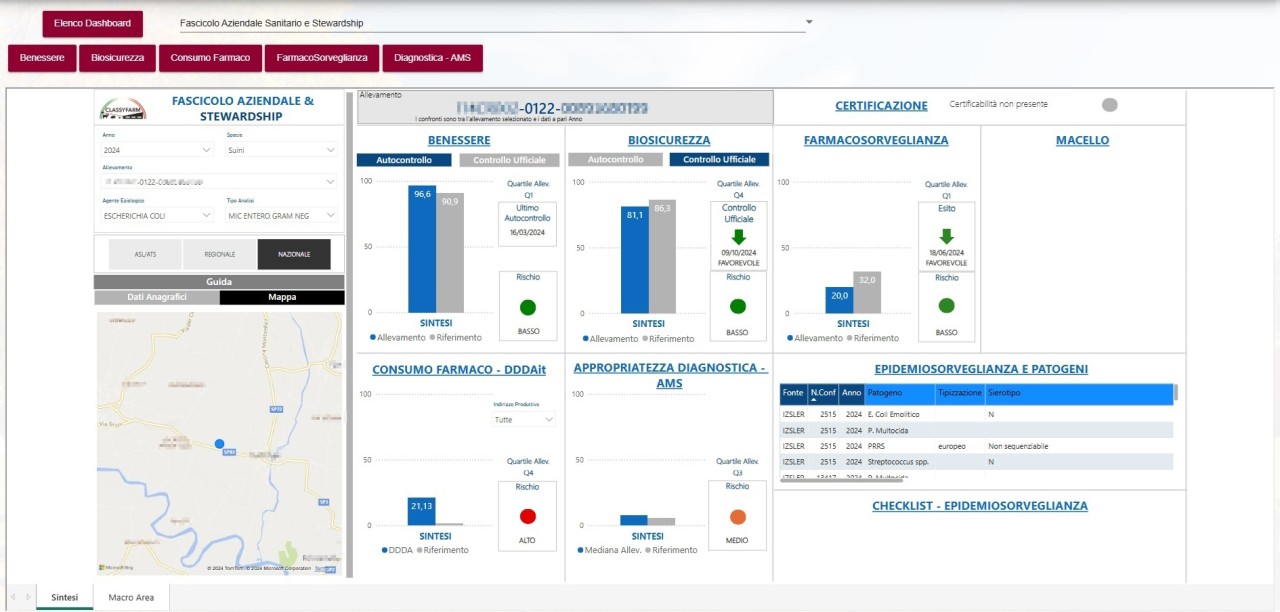
Task: Switch to the Macro Area tab
Action: tap(131, 597)
